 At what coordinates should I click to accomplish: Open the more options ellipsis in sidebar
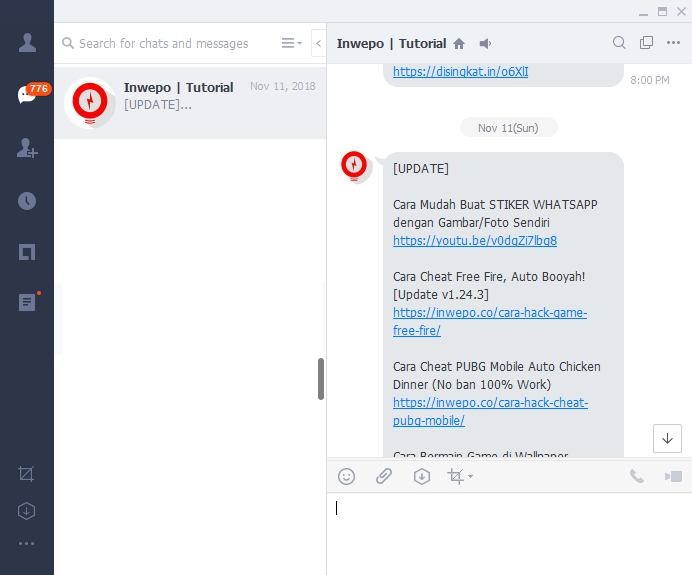pos(27,543)
